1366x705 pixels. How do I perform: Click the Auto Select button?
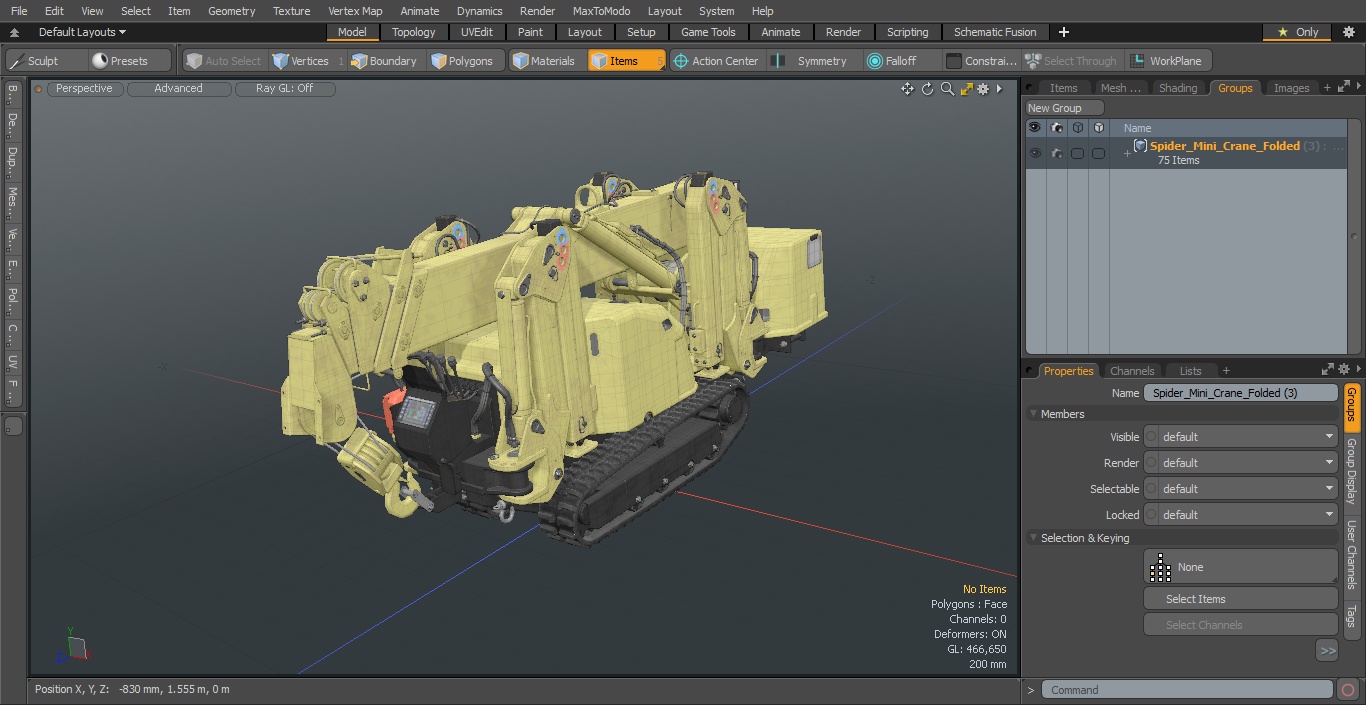(223, 61)
